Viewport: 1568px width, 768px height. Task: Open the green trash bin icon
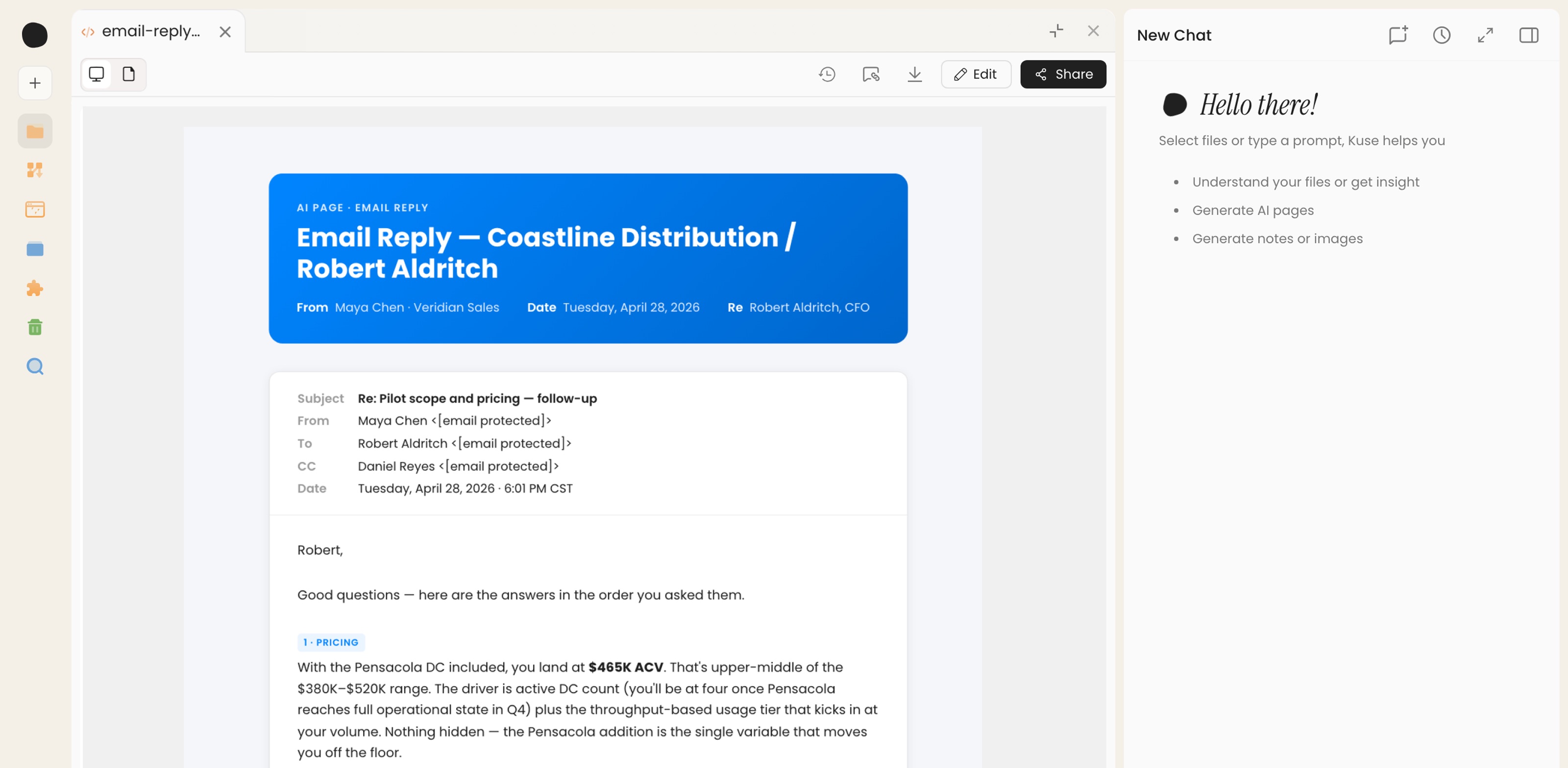tap(35, 327)
